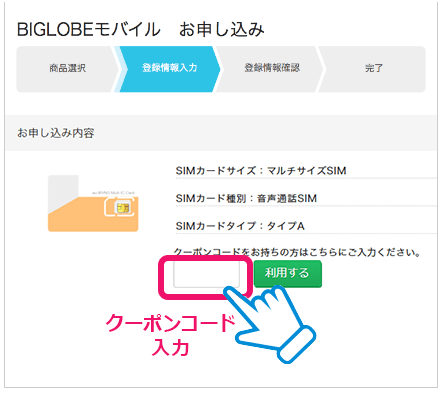The image size is (443, 401).
Task: Click the SIM card product image
Action: coord(93,203)
